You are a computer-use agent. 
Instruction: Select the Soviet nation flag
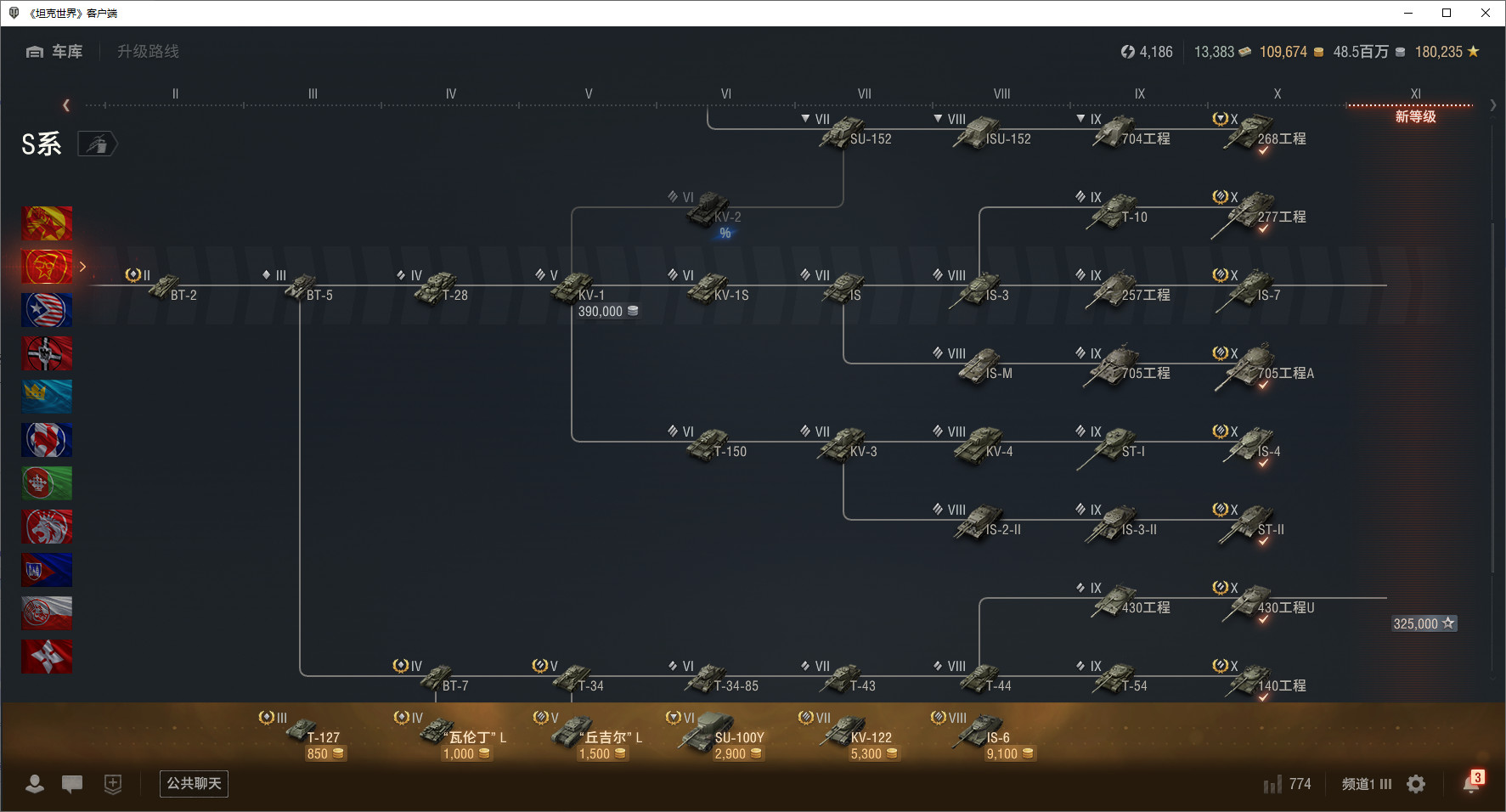click(x=47, y=267)
